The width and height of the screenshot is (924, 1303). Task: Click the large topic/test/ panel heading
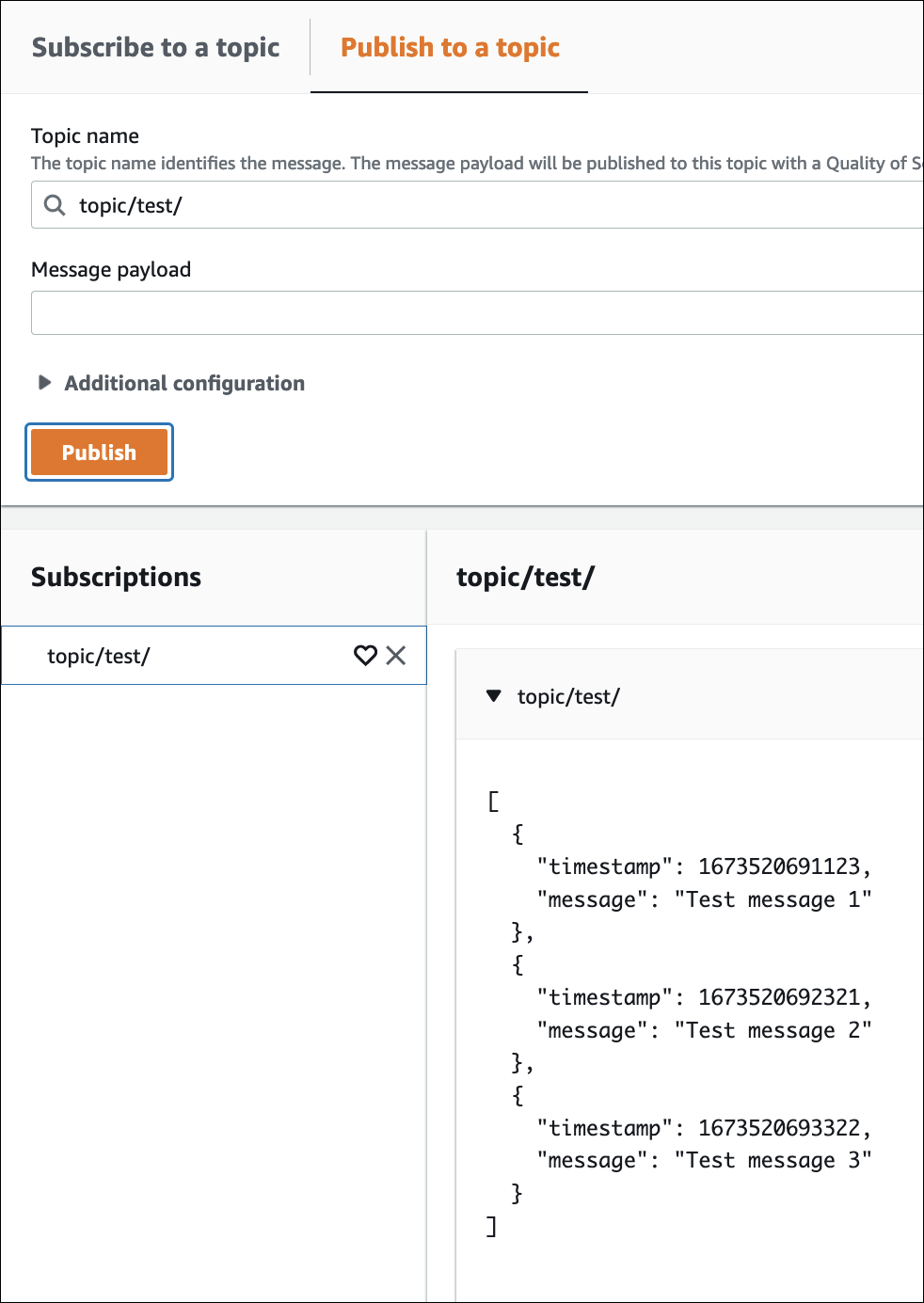(x=525, y=577)
